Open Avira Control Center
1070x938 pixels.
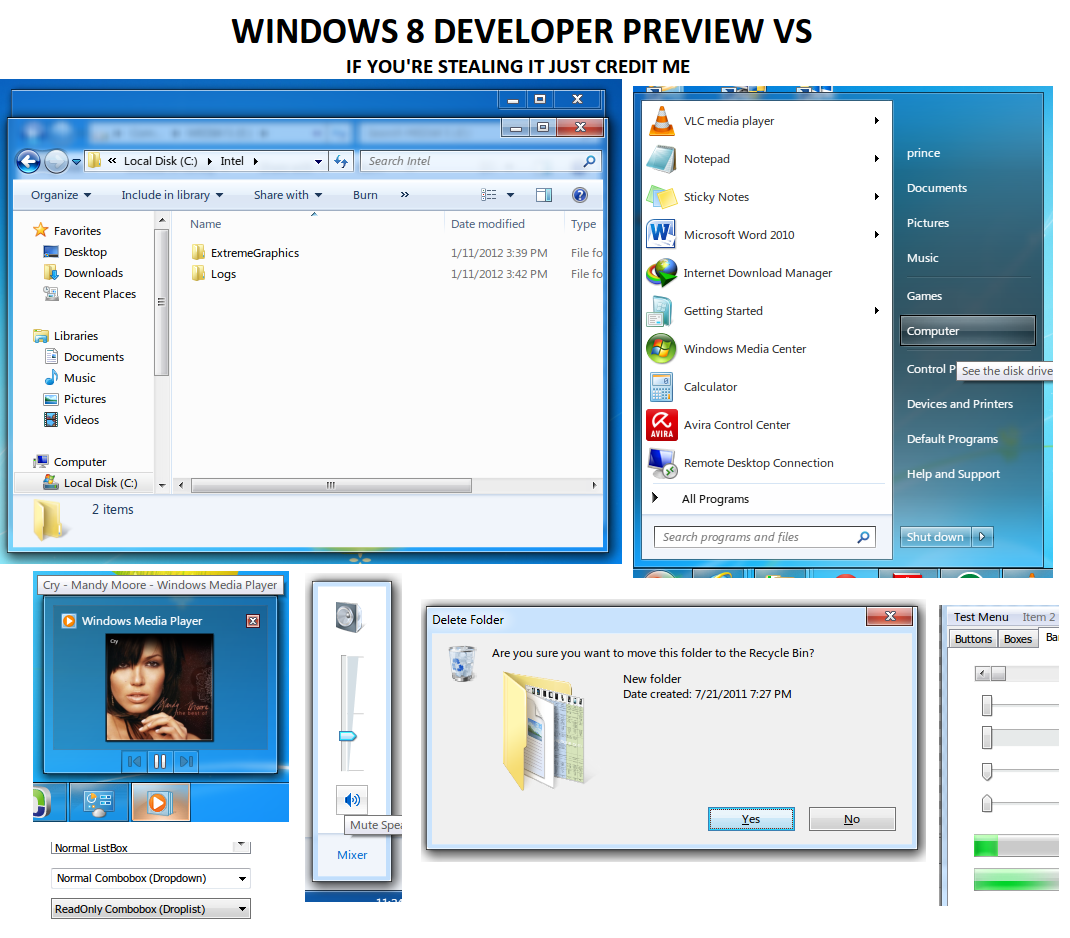[735, 424]
